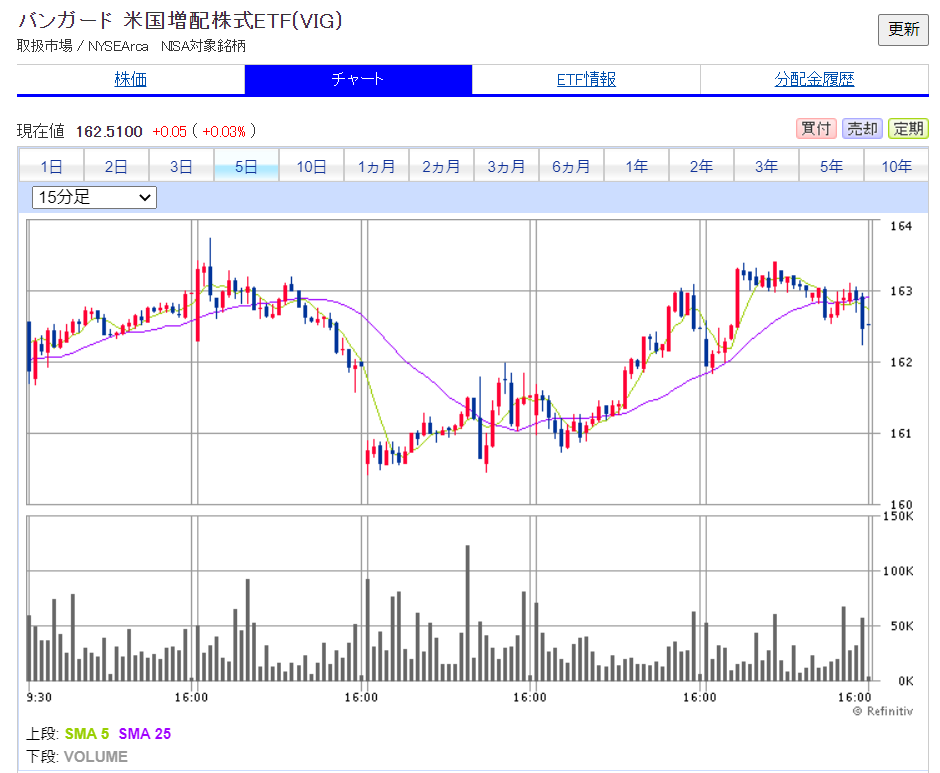
Task: Select the 1年 chart period
Action: click(x=637, y=166)
